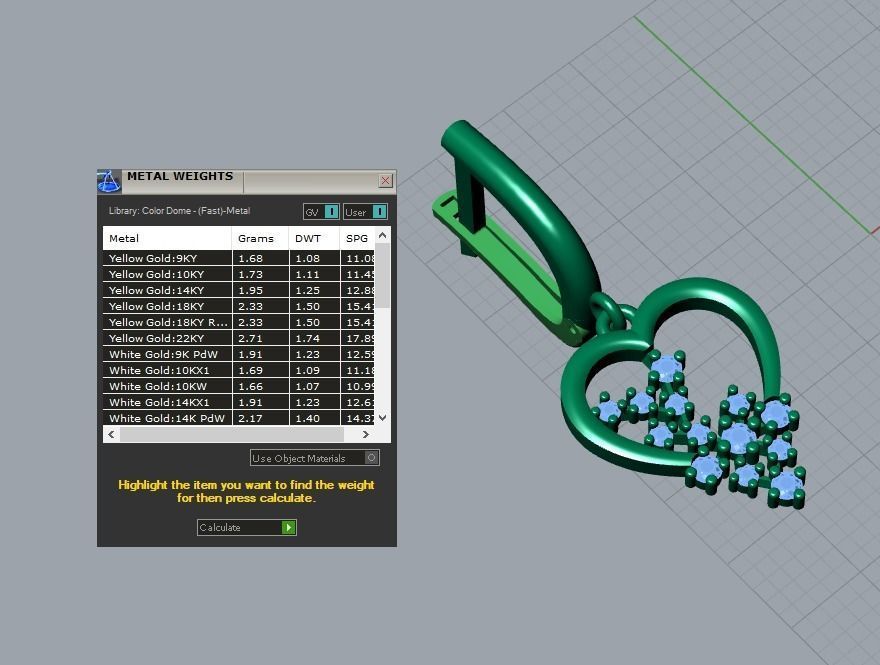Close the Metal Weights panel
Image resolution: width=880 pixels, height=665 pixels.
click(x=386, y=180)
